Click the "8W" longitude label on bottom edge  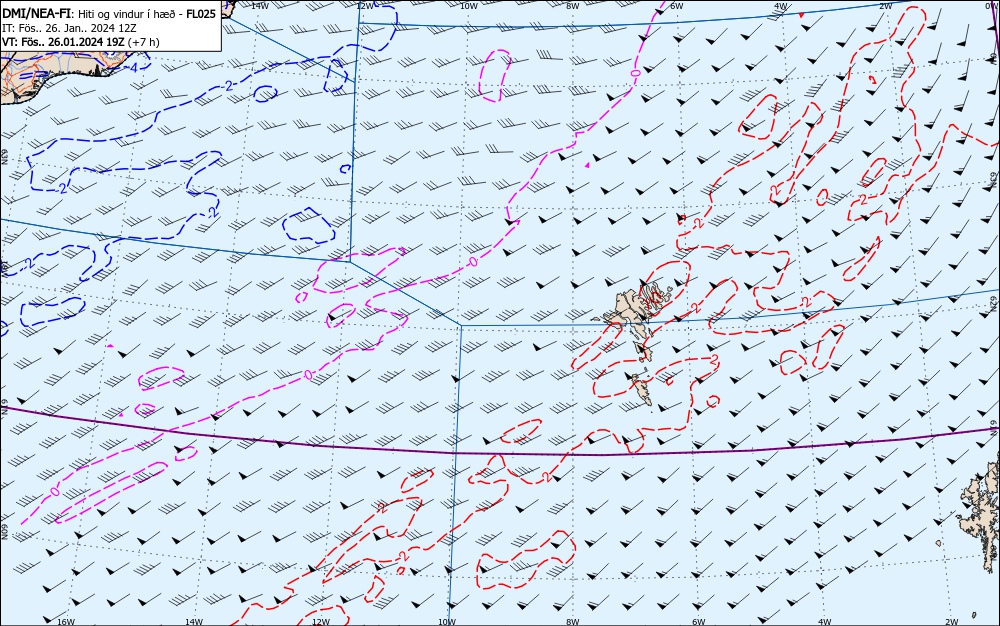pos(572,622)
